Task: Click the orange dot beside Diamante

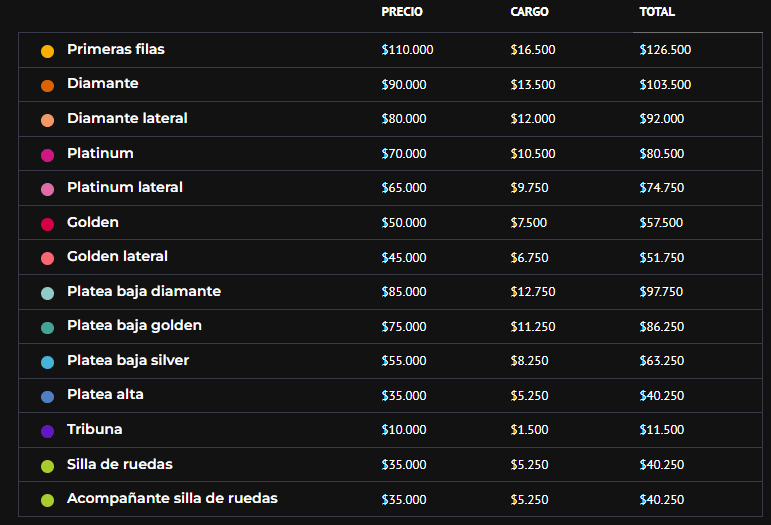Action: (47, 86)
